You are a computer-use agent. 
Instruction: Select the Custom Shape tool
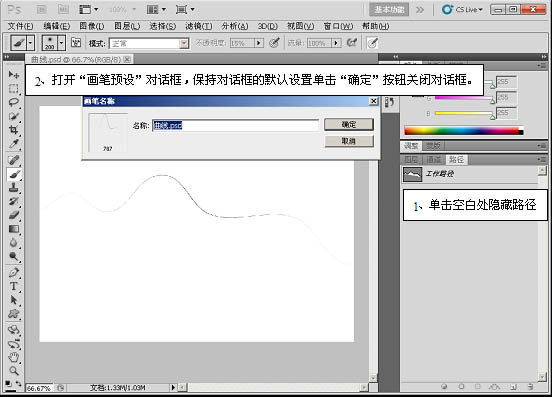14,314
